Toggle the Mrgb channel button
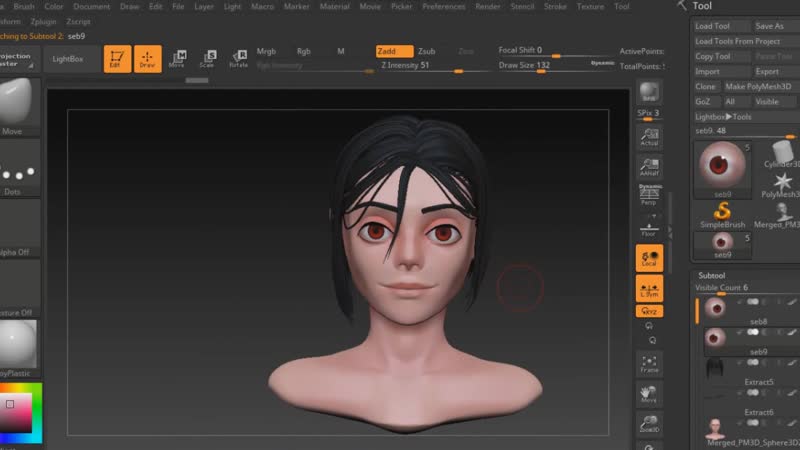 (266, 51)
